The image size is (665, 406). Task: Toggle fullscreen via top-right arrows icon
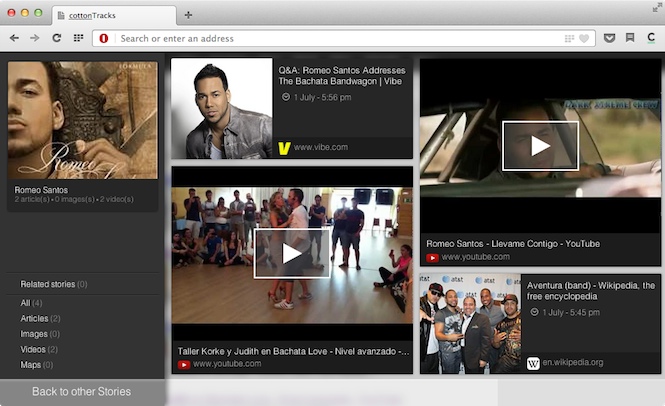pyautogui.click(x=656, y=8)
